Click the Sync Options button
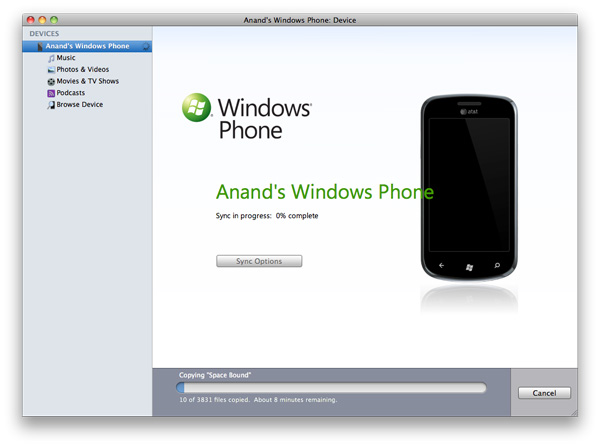 click(259, 261)
